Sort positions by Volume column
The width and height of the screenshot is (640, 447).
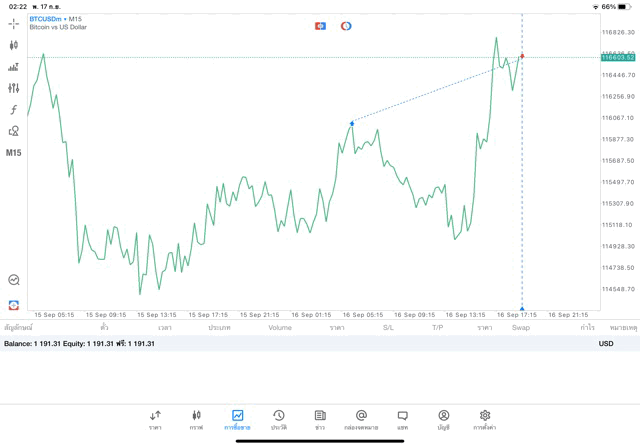click(x=280, y=327)
